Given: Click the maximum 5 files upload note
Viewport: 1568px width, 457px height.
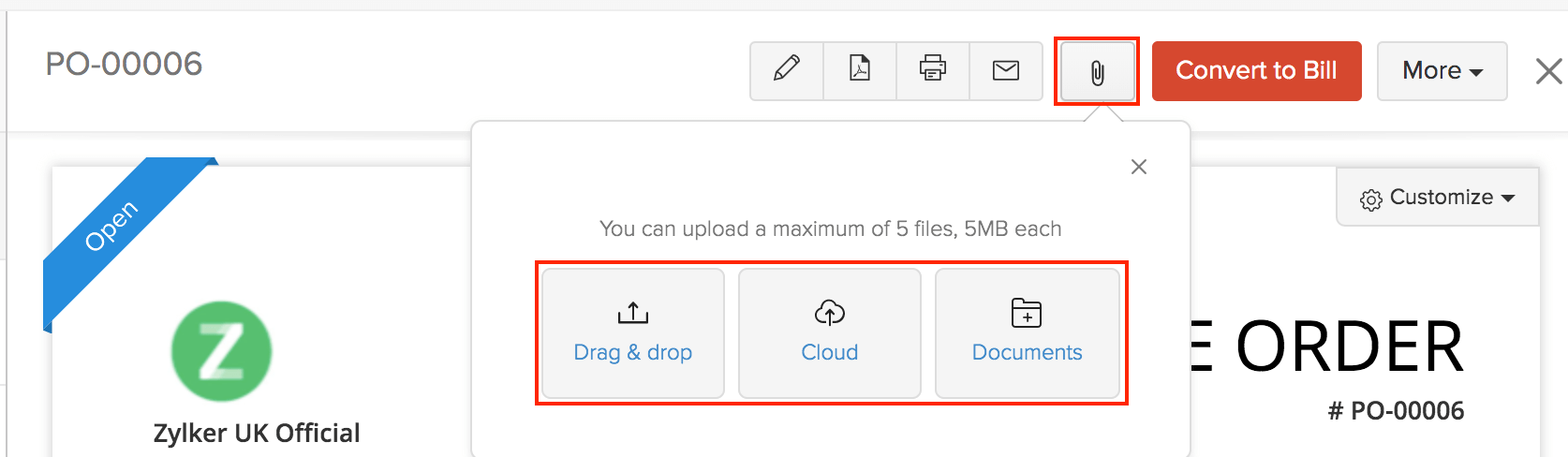Looking at the screenshot, I should tap(830, 228).
